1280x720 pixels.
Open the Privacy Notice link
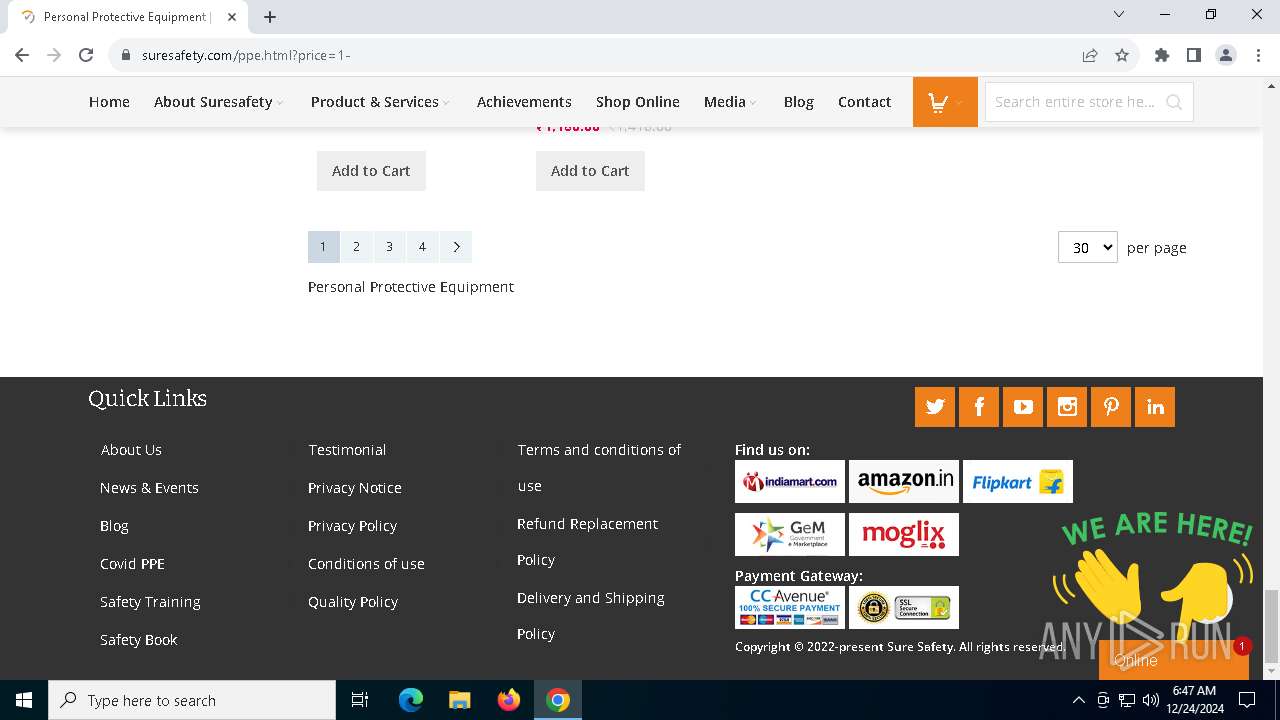[355, 488]
